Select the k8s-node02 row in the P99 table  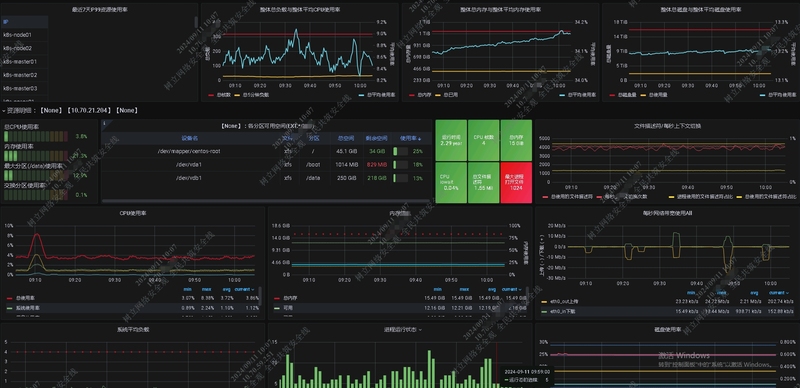(24, 48)
